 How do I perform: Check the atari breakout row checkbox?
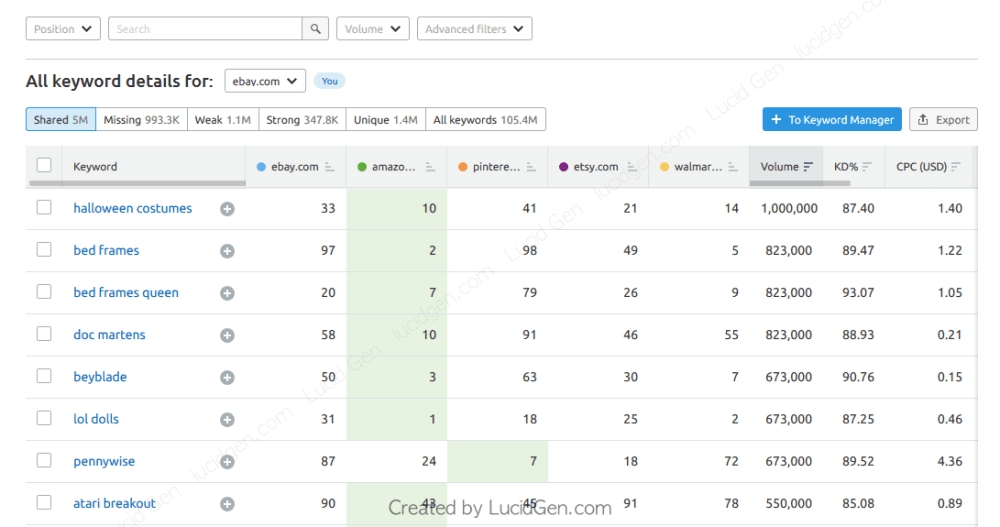point(44,502)
